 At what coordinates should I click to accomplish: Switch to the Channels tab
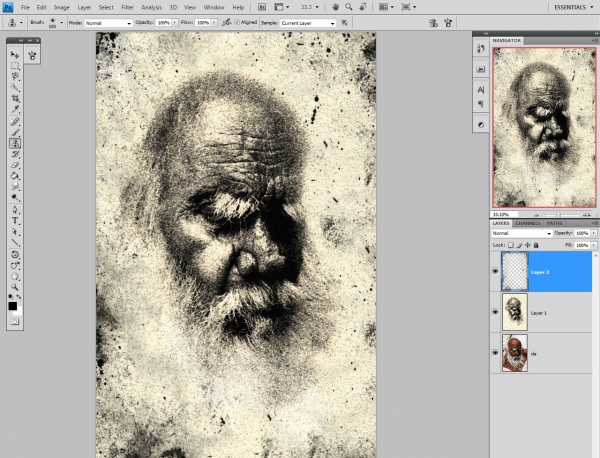point(527,223)
